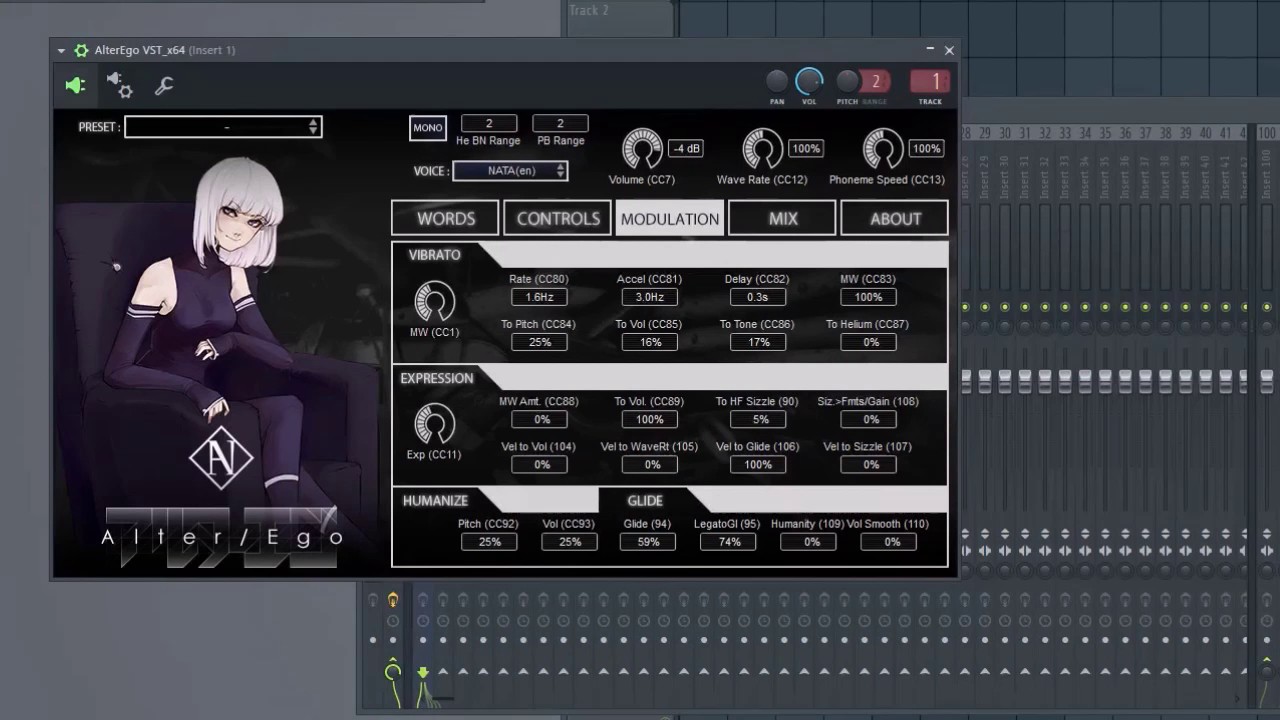This screenshot has width=1280, height=720.
Task: Click the Vel to Glide (106) value 100%
Action: coord(757,465)
